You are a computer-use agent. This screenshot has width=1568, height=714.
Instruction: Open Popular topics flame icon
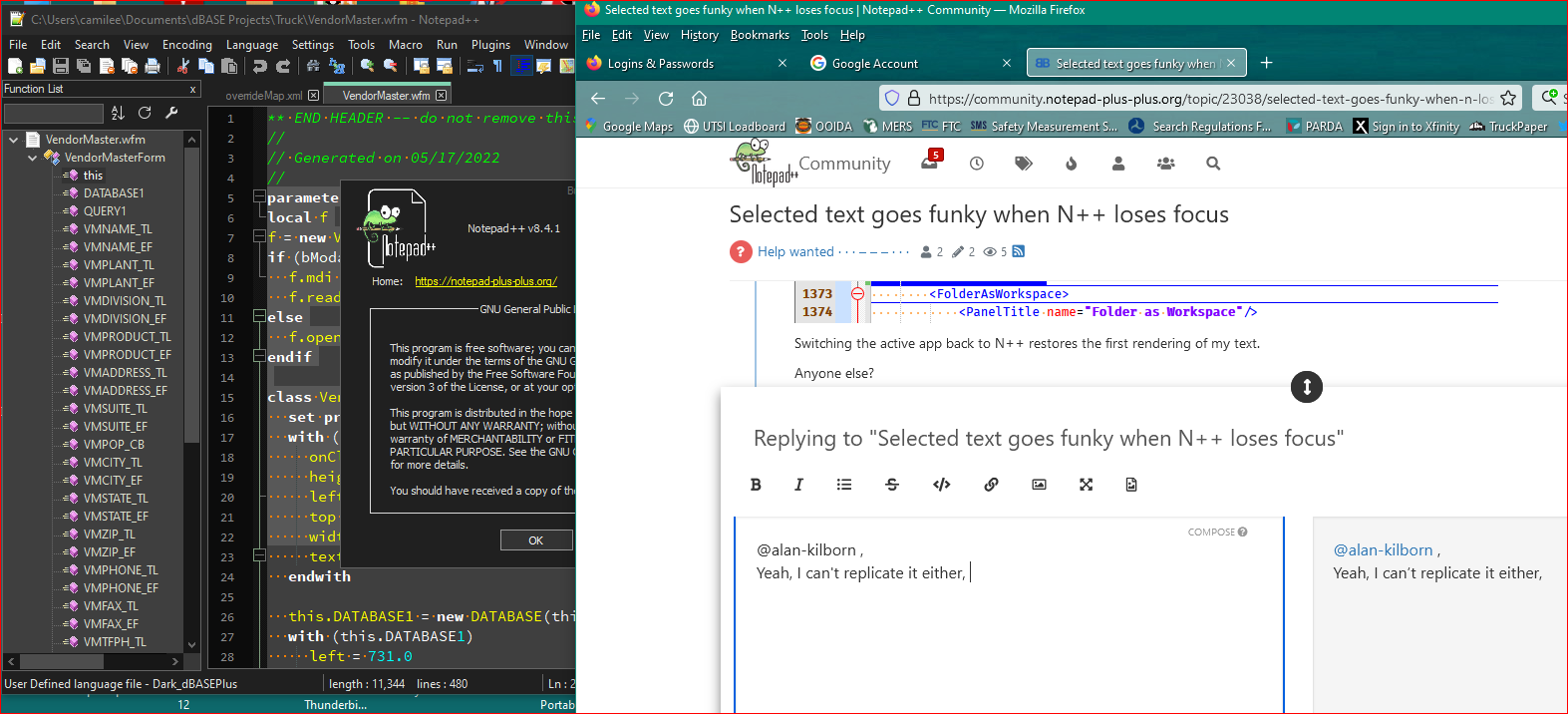click(1072, 164)
